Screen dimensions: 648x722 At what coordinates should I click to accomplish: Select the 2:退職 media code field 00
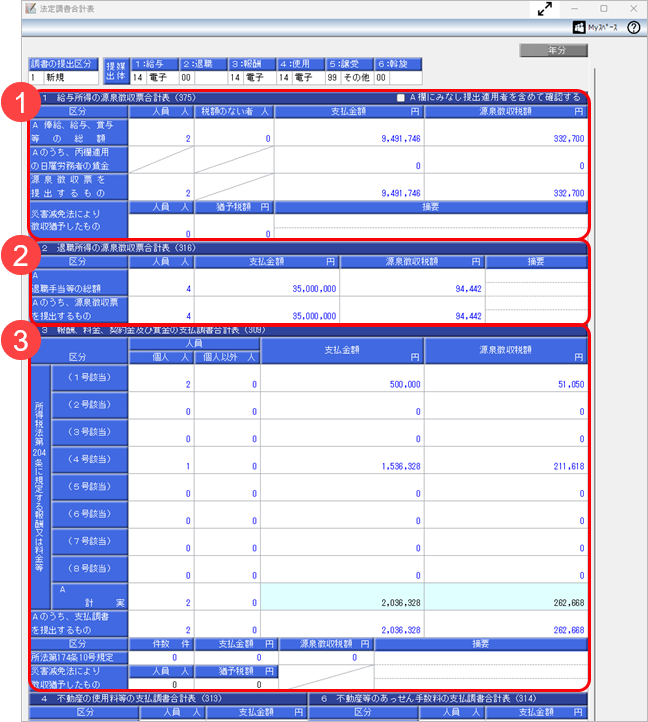pos(187,77)
